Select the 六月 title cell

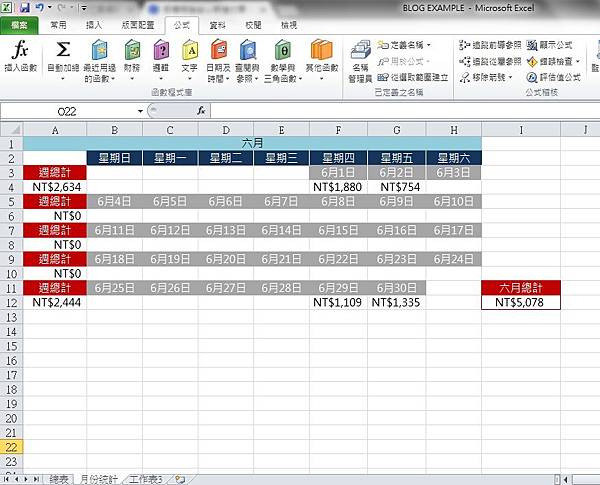click(252, 143)
